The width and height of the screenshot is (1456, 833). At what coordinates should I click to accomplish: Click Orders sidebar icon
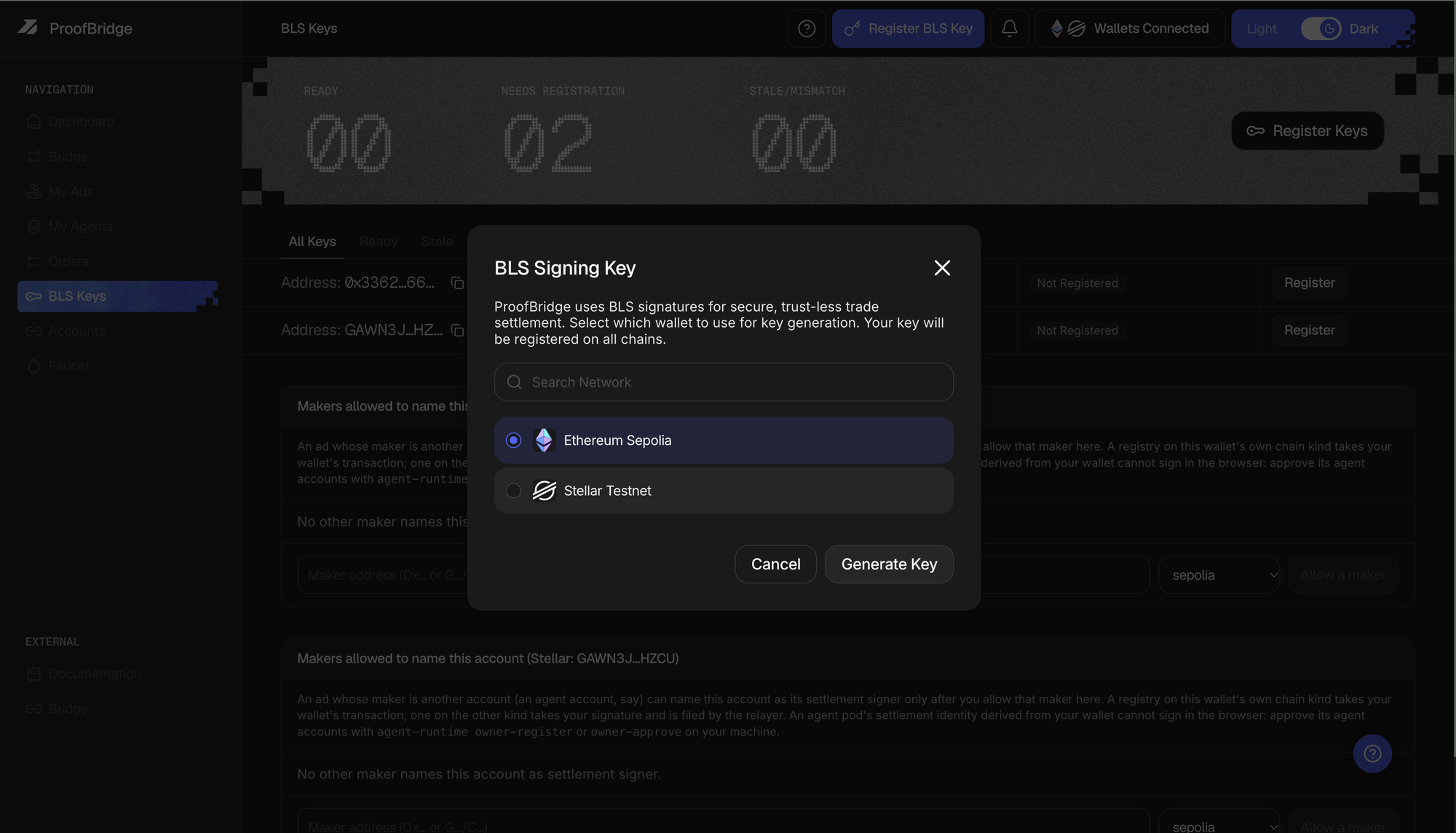tap(33, 261)
